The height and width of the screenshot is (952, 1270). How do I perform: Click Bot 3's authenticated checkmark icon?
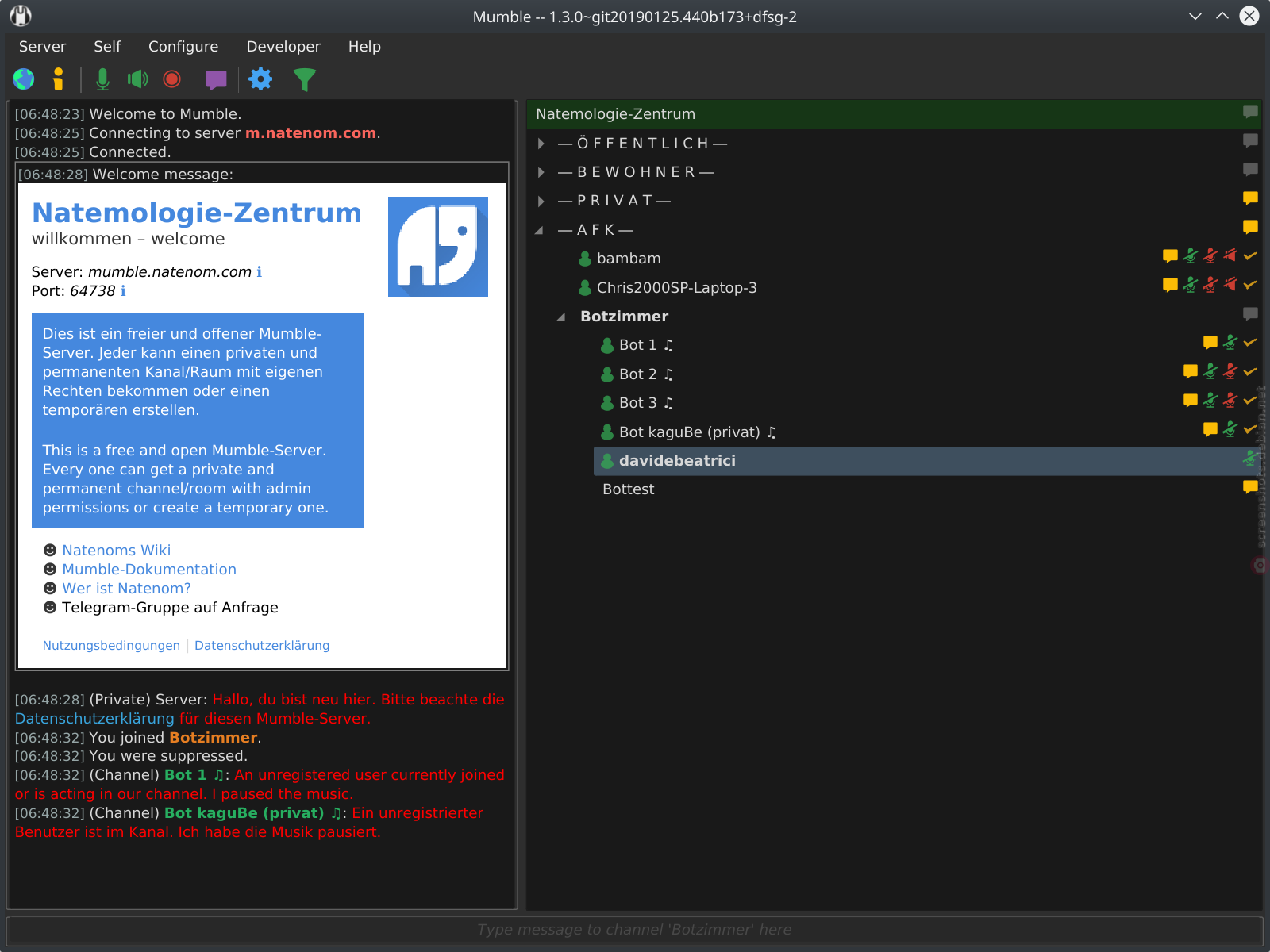click(x=1250, y=400)
